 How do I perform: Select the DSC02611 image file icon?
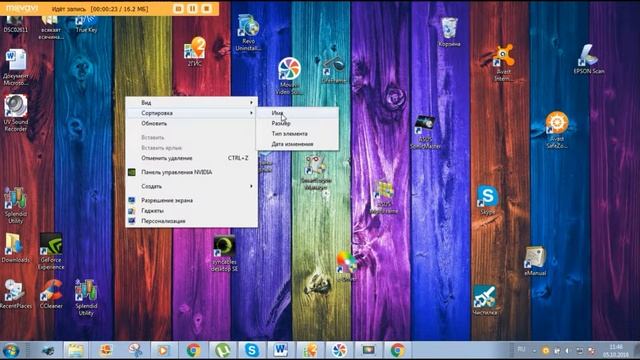16,24
